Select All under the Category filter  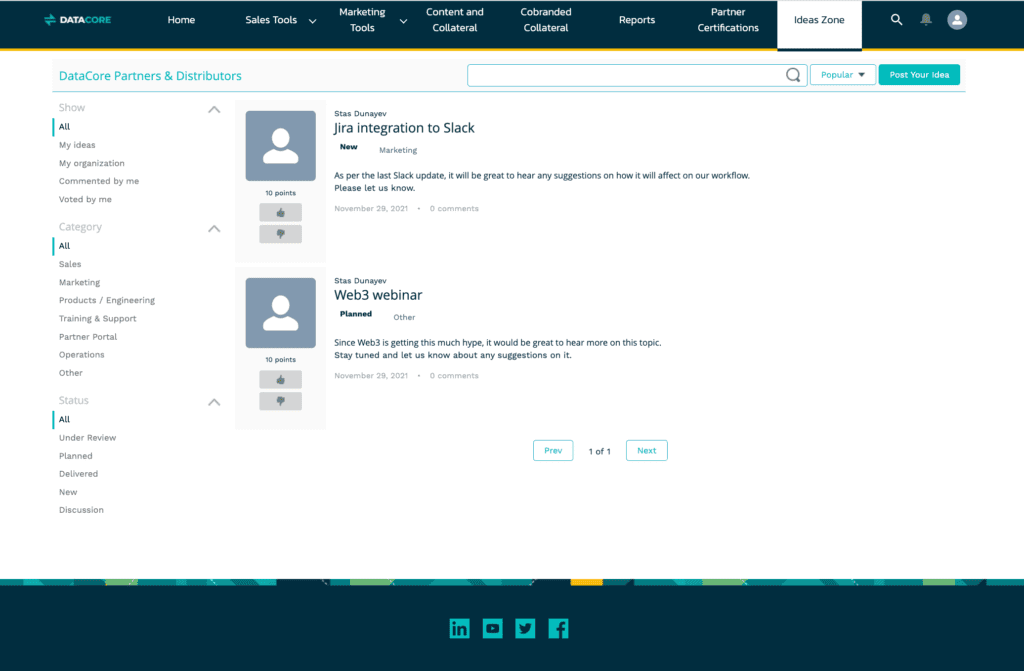pos(64,246)
